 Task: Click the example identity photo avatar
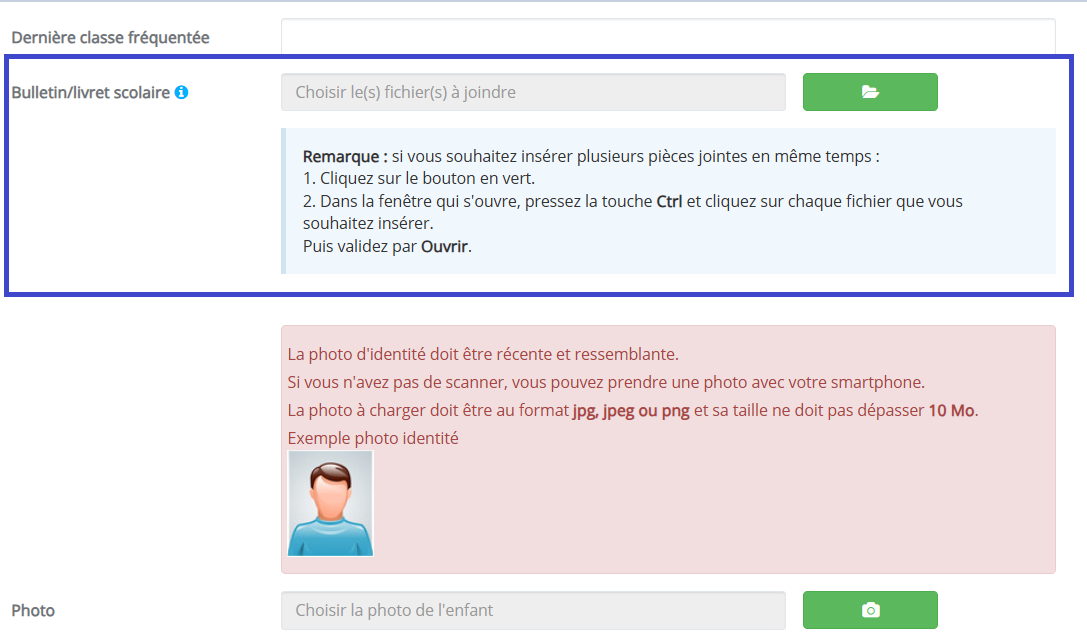point(331,503)
